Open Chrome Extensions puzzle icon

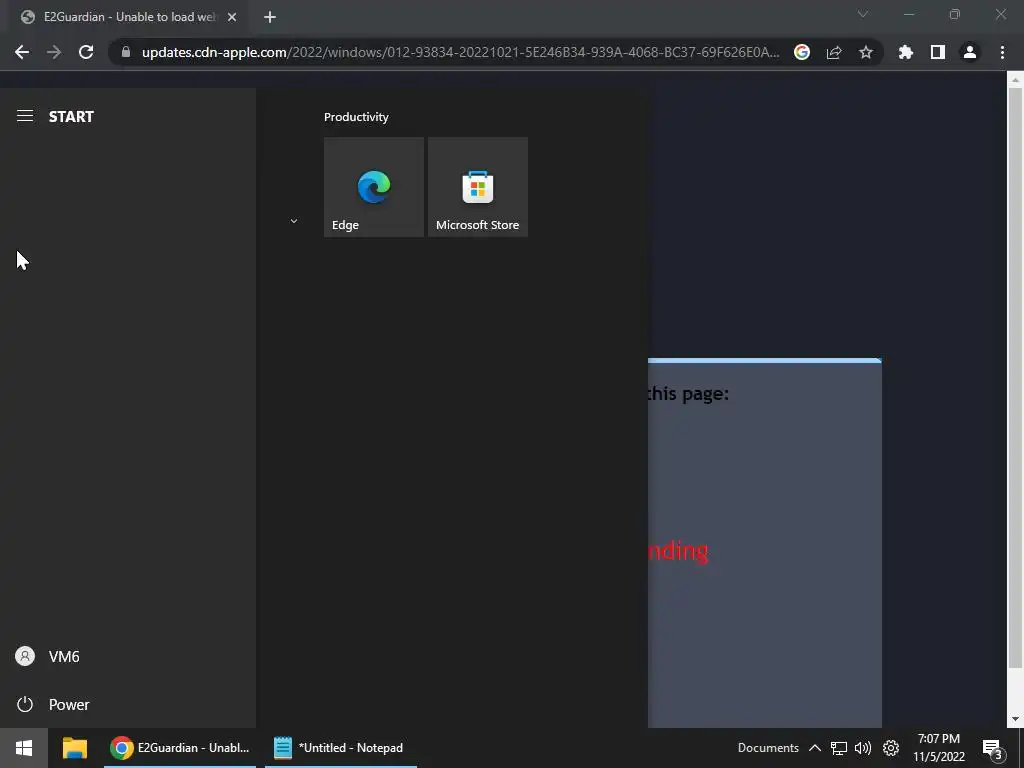pos(905,52)
